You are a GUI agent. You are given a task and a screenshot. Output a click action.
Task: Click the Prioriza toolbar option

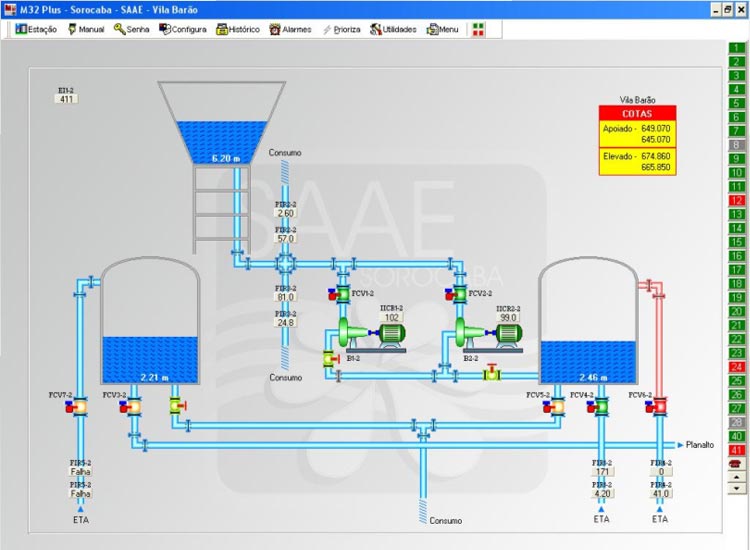point(342,30)
